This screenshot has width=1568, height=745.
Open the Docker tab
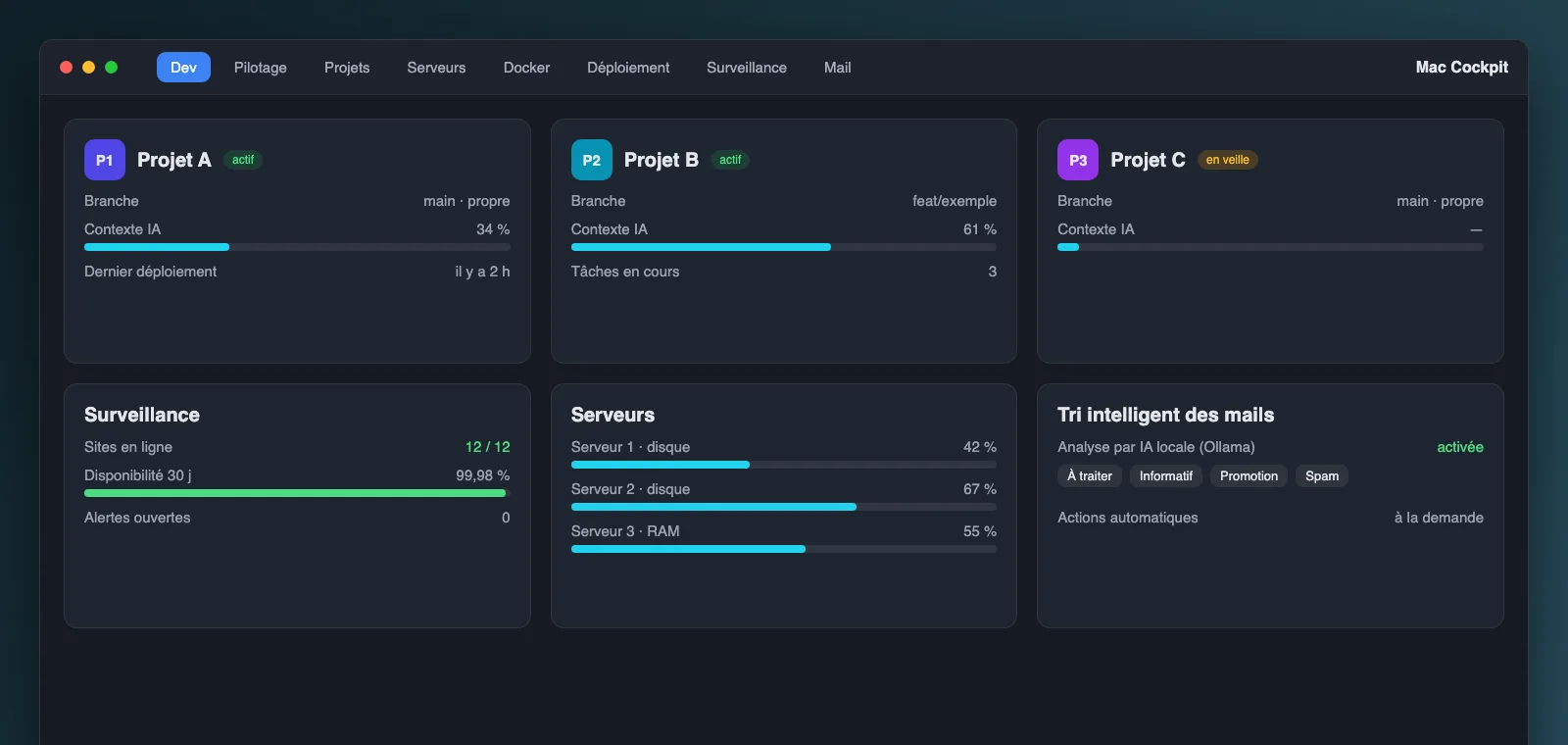tap(526, 67)
